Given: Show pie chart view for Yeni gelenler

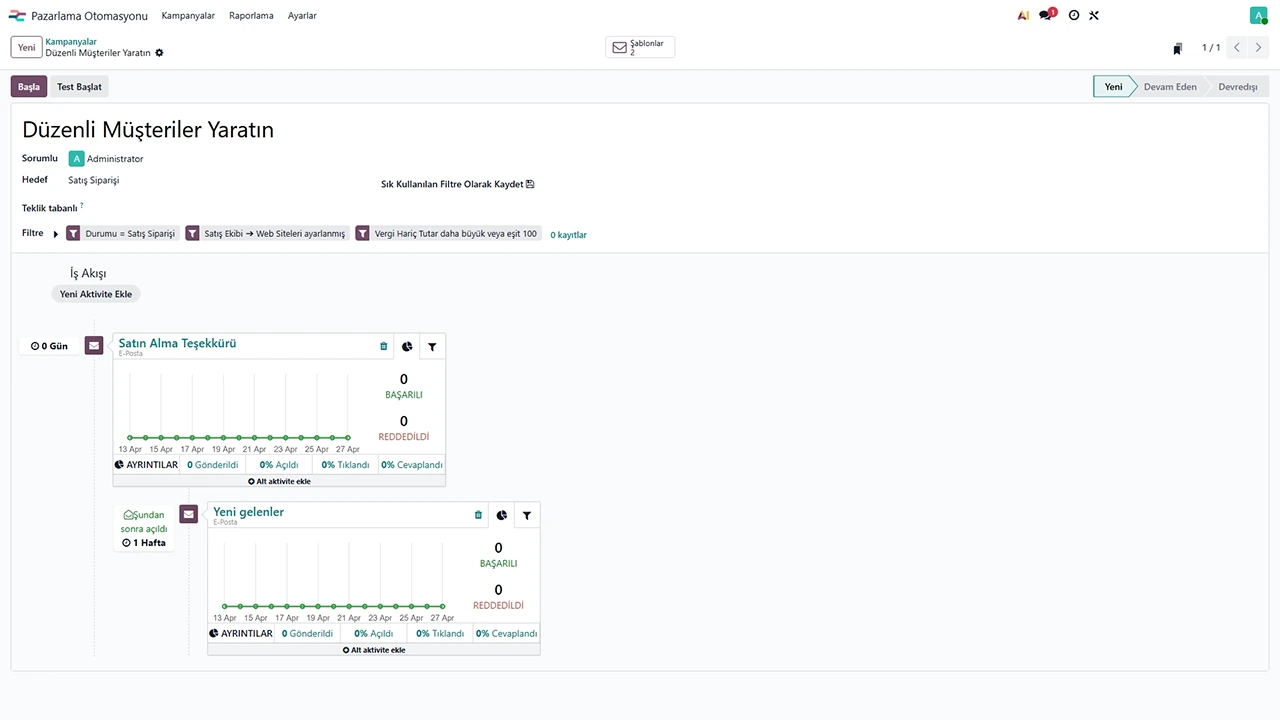Looking at the screenshot, I should 502,515.
